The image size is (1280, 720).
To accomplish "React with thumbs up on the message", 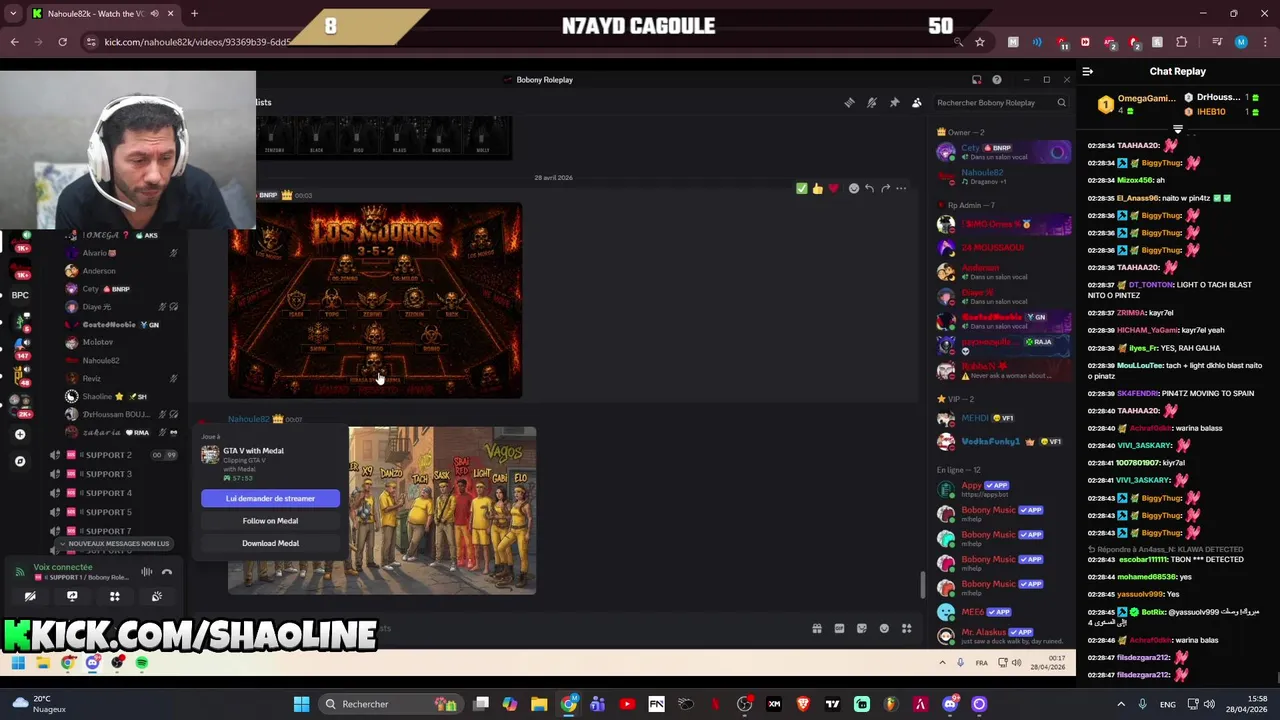I will click(817, 188).
